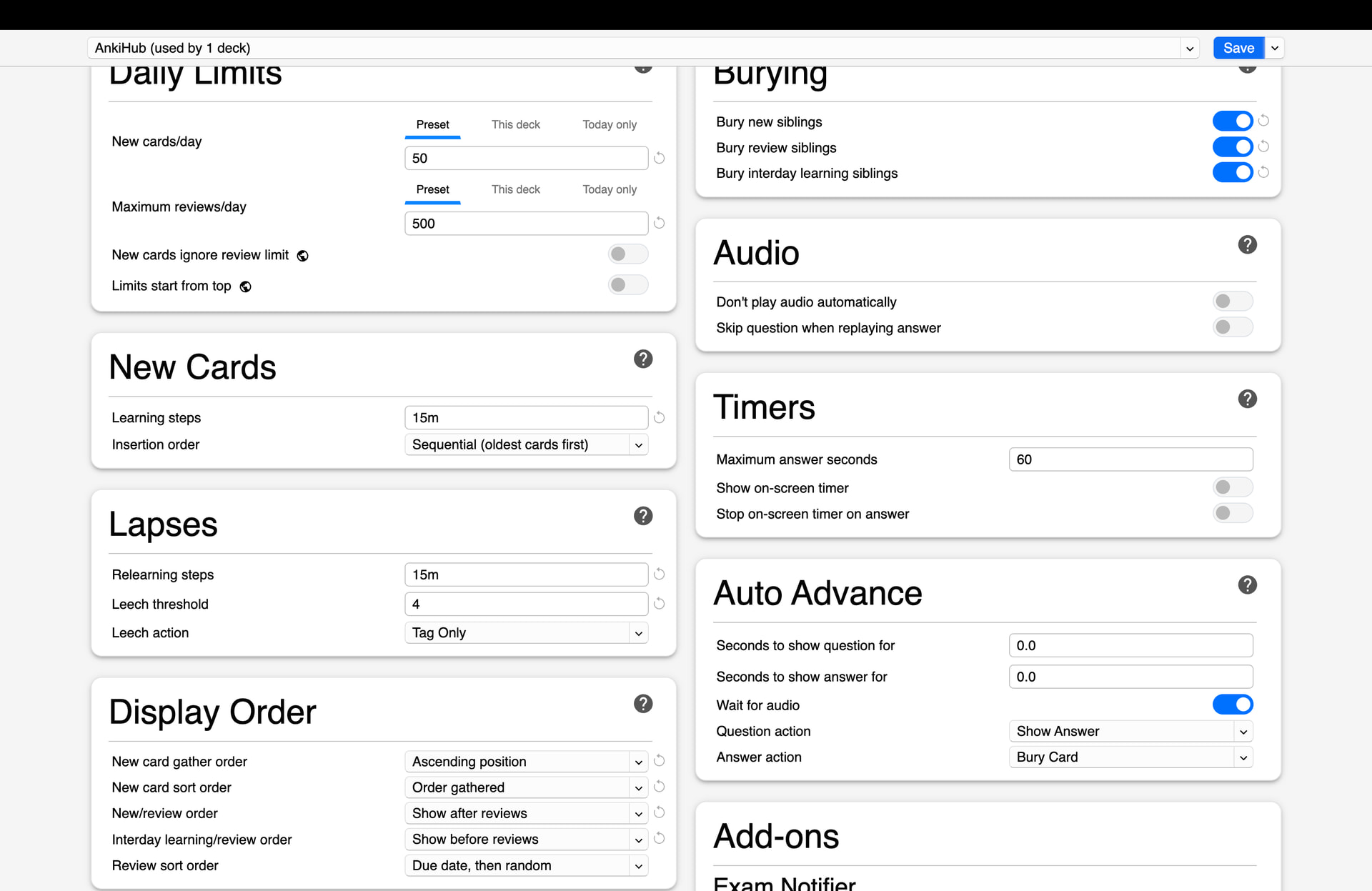Image resolution: width=1372 pixels, height=891 pixels.
Task: Click Seconds to show question for field
Action: click(x=1131, y=645)
